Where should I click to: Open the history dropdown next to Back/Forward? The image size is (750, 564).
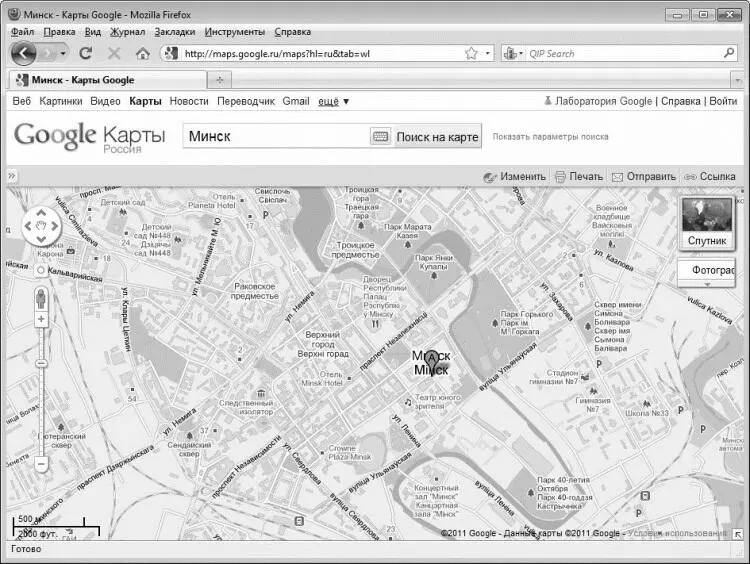coord(63,53)
